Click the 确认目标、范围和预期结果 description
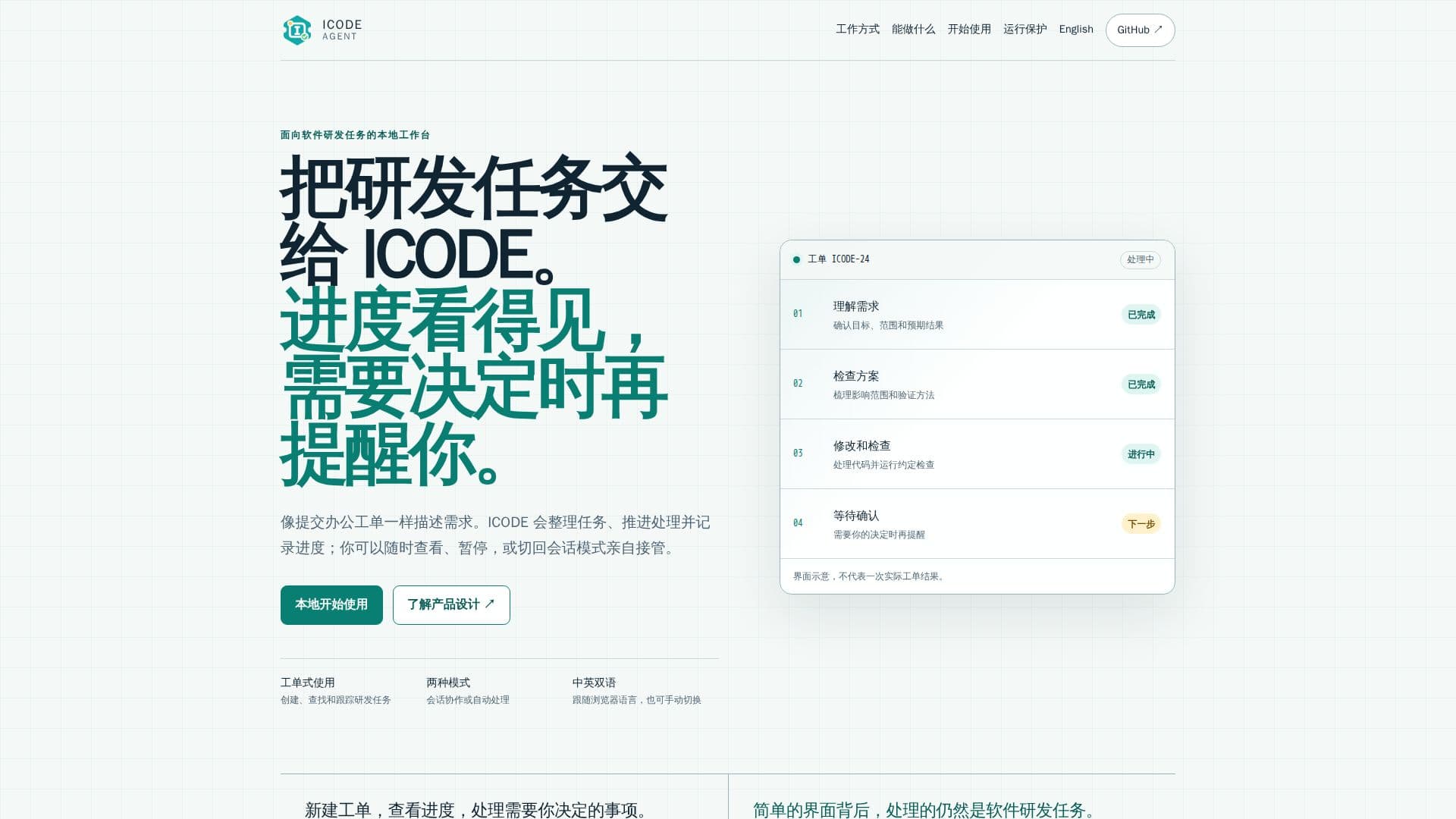The height and width of the screenshot is (819, 1456). click(888, 325)
